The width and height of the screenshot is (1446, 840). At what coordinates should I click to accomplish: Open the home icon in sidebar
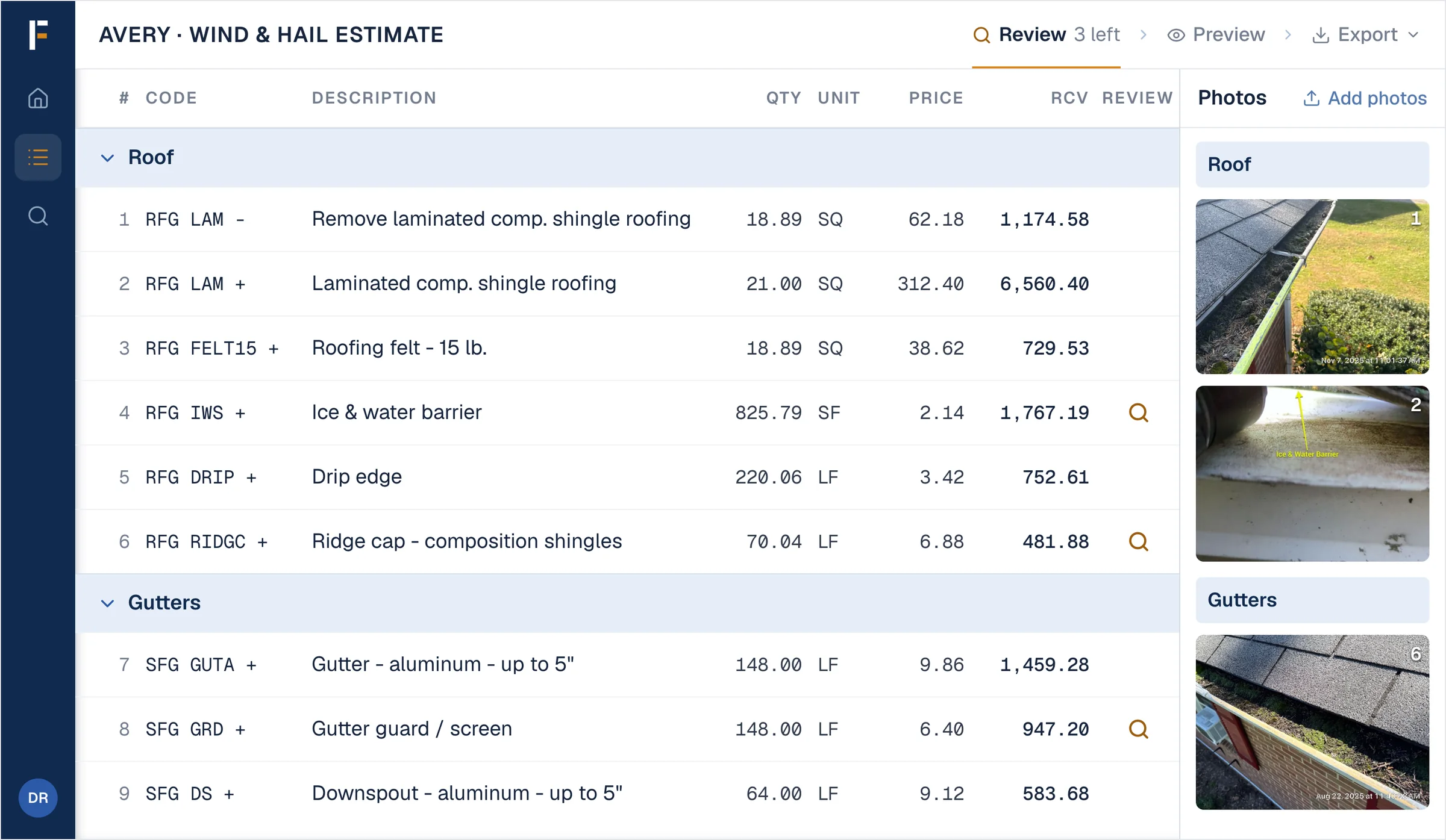click(x=38, y=98)
